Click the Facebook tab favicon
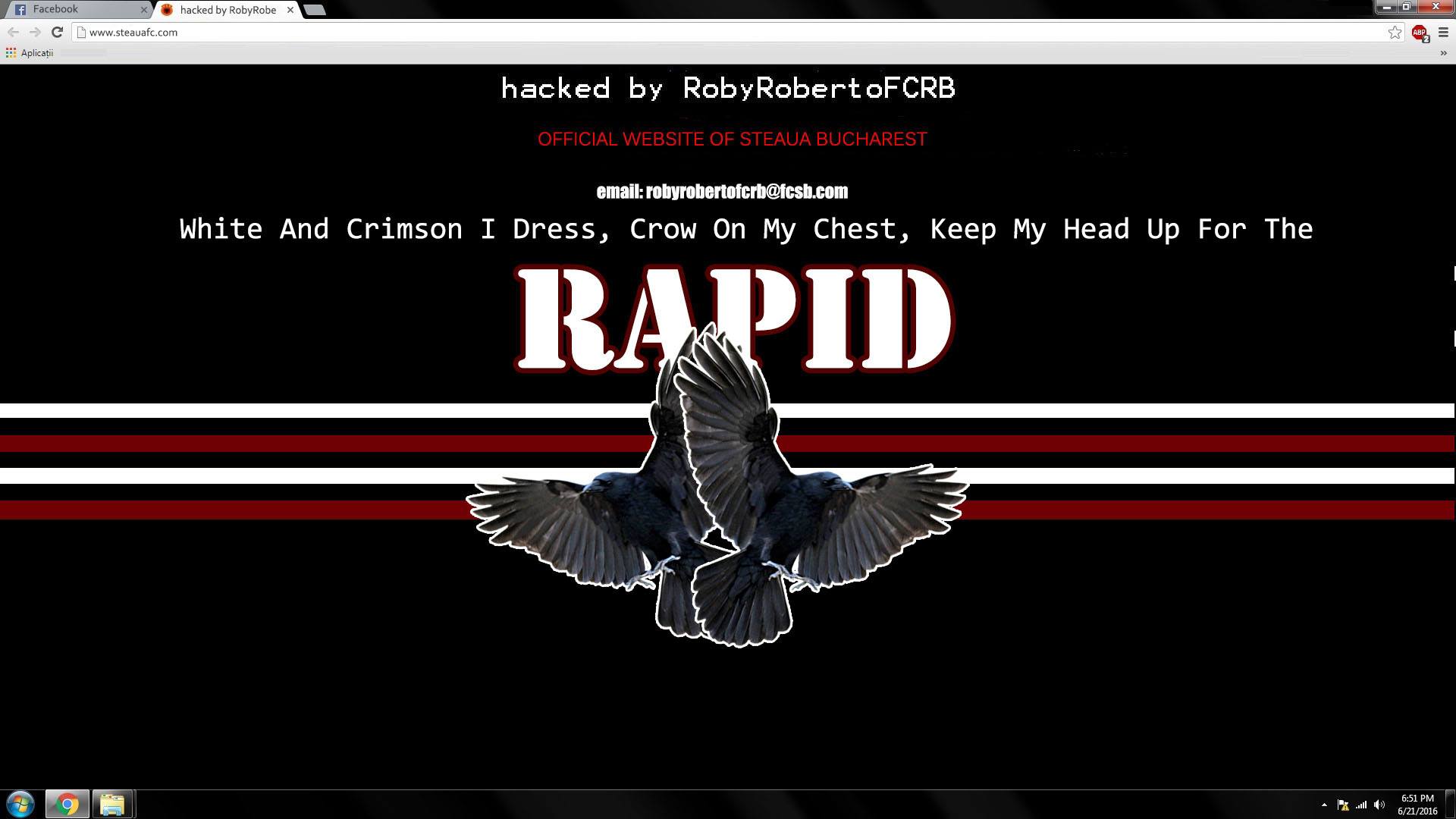 point(20,10)
